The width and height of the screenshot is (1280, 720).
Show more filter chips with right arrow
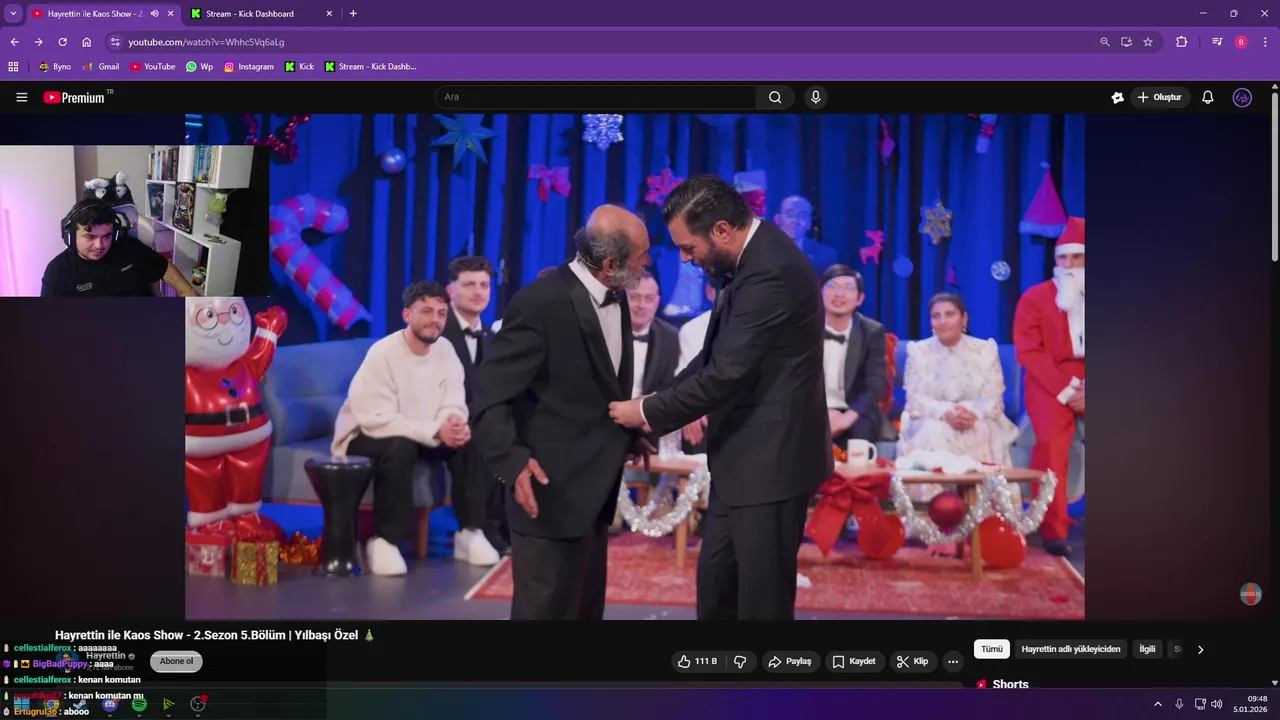1200,649
